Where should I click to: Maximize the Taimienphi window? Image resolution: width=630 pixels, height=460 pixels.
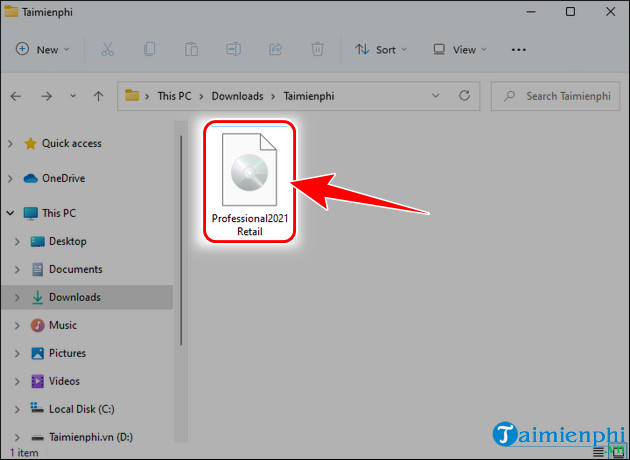point(570,12)
